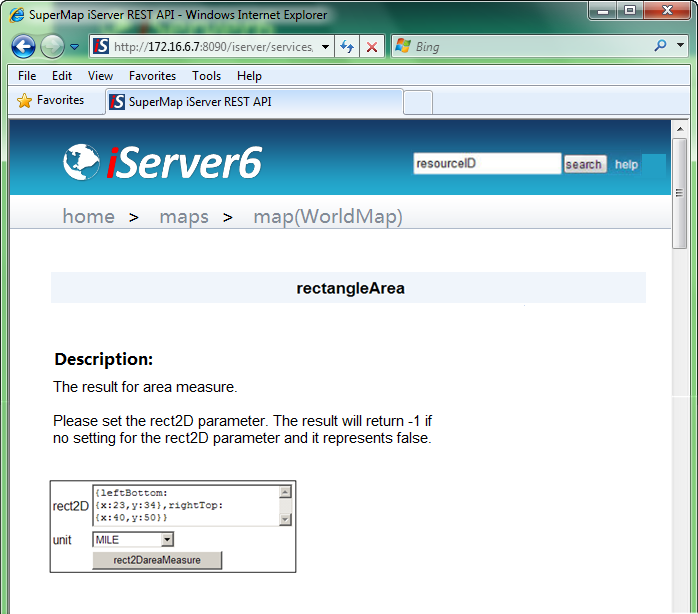Click the page vertical scrollbar thumb
The height and width of the screenshot is (614, 698).
[x=680, y=193]
